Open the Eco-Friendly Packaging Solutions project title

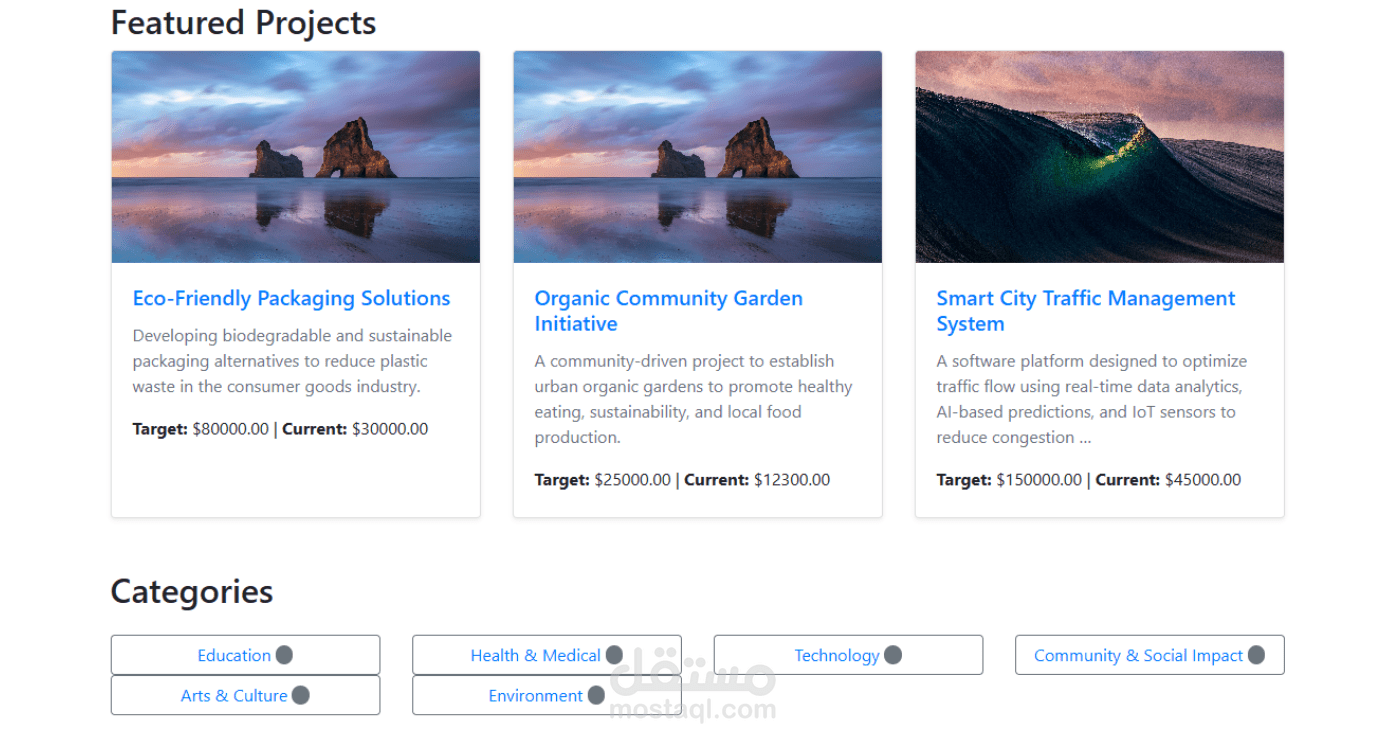[291, 298]
